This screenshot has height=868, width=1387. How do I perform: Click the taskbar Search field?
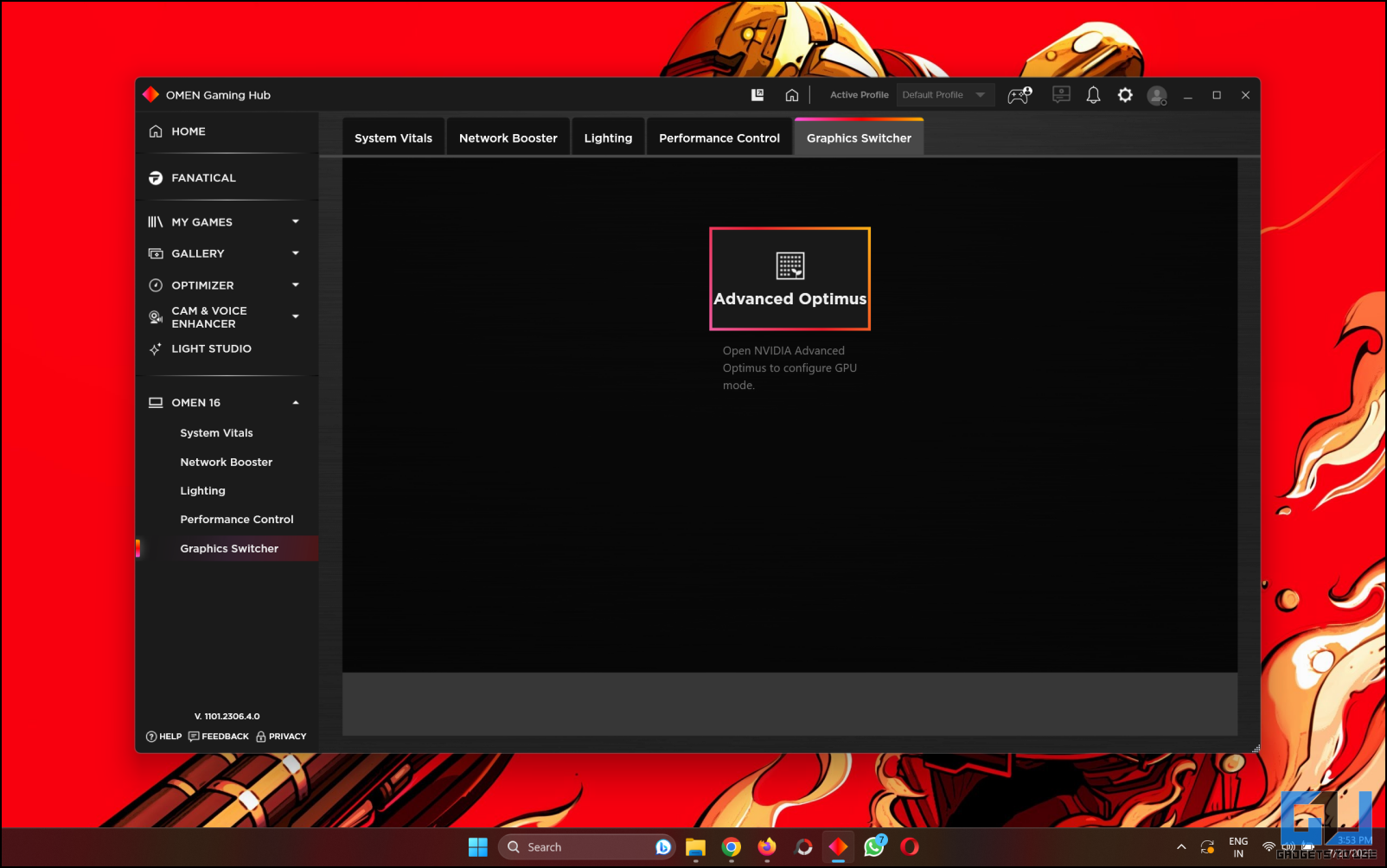click(x=587, y=847)
